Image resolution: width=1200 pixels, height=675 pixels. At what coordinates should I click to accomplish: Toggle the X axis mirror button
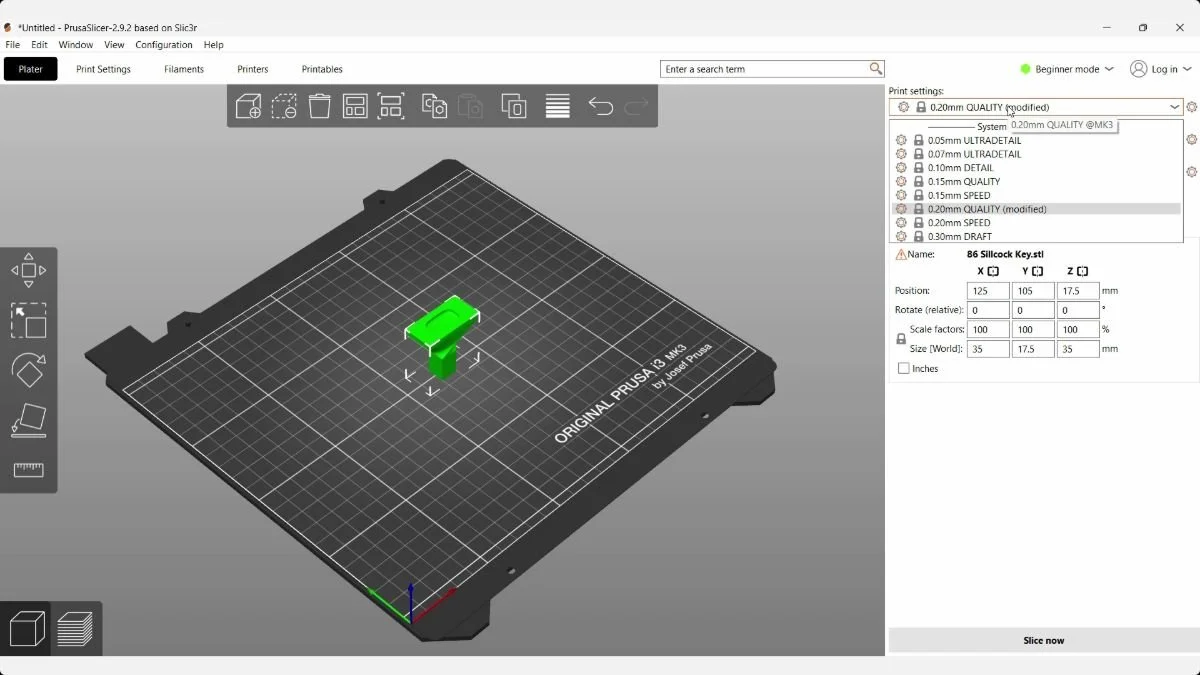click(993, 271)
